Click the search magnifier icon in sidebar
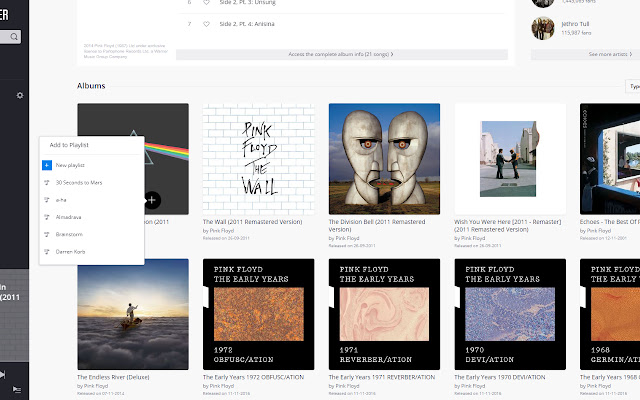This screenshot has height=400, width=640. click(14, 37)
